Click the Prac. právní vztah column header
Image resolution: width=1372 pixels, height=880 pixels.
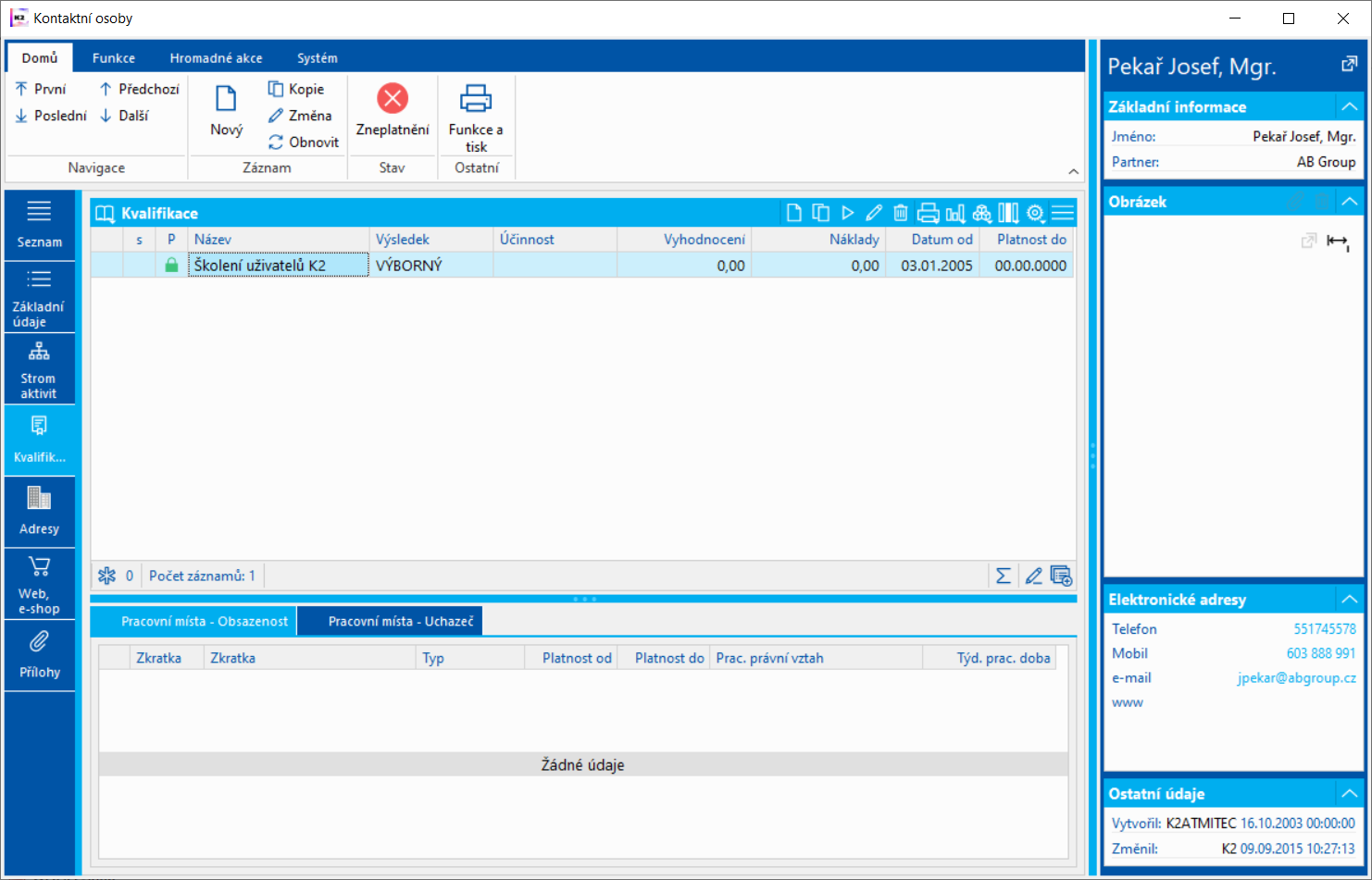[x=816, y=658]
